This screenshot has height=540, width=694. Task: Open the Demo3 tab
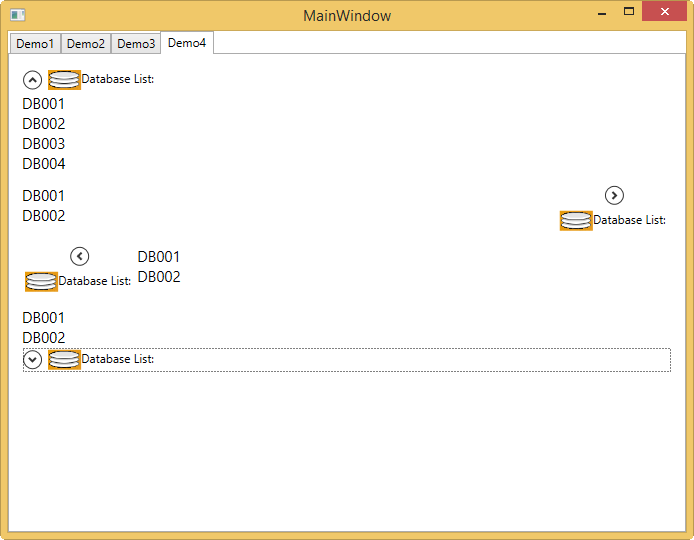136,44
